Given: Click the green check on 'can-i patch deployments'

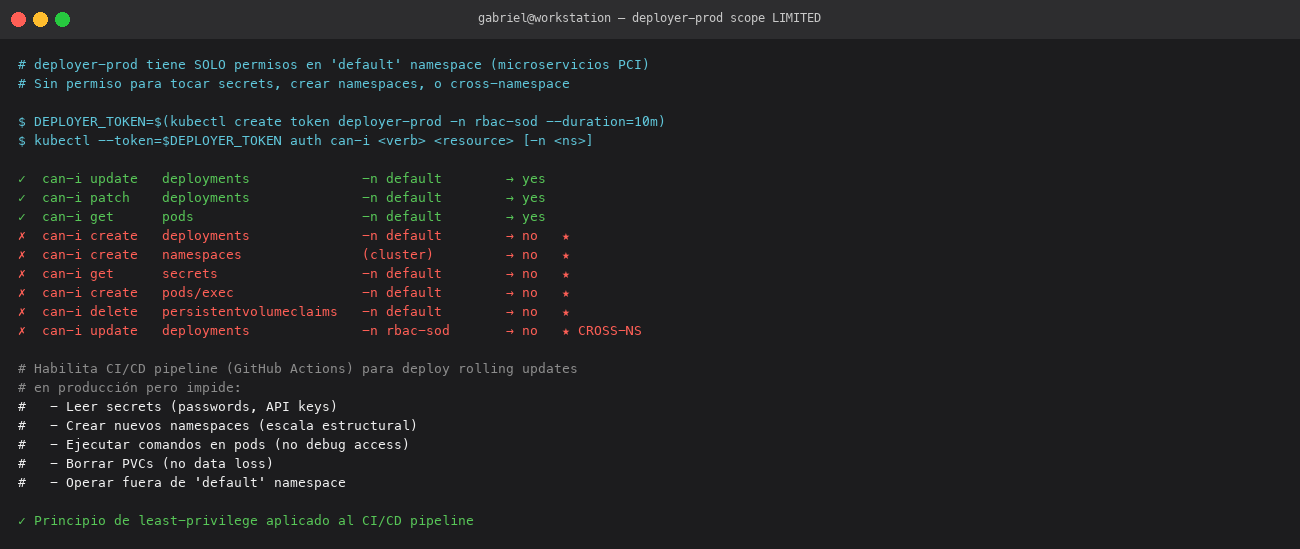Looking at the screenshot, I should [22, 198].
